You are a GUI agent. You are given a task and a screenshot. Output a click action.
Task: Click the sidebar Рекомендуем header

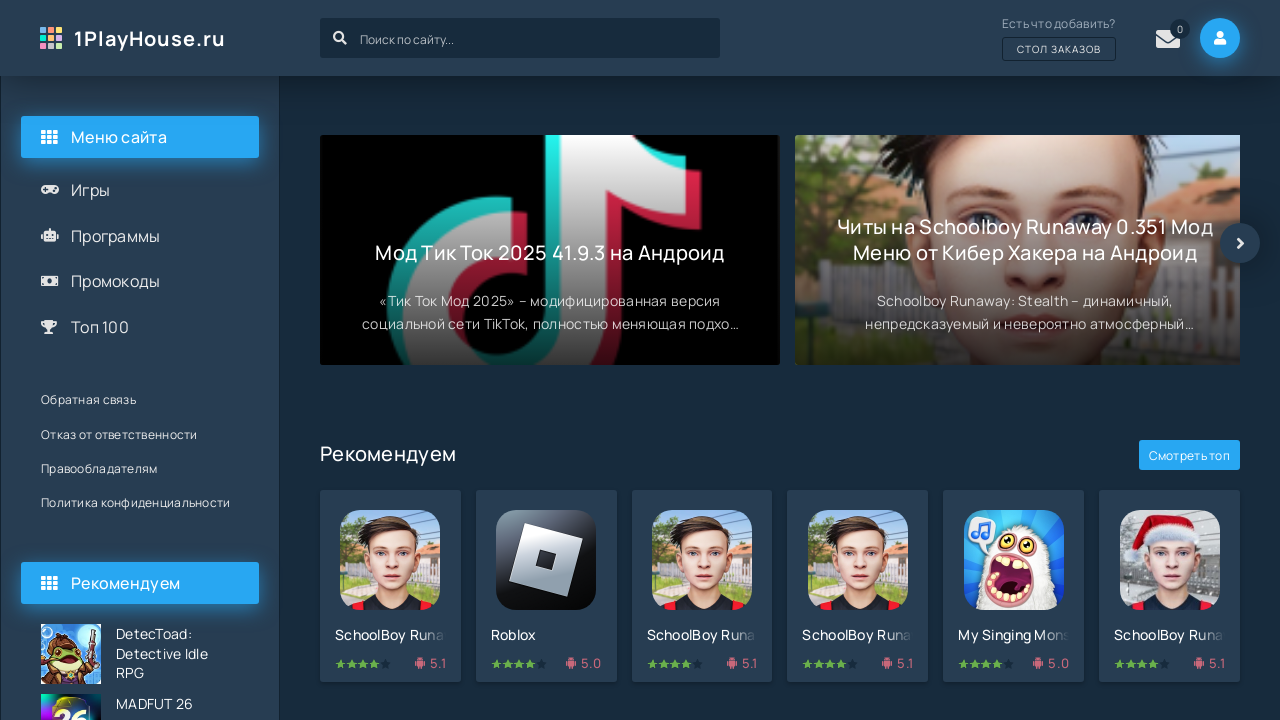(x=140, y=583)
